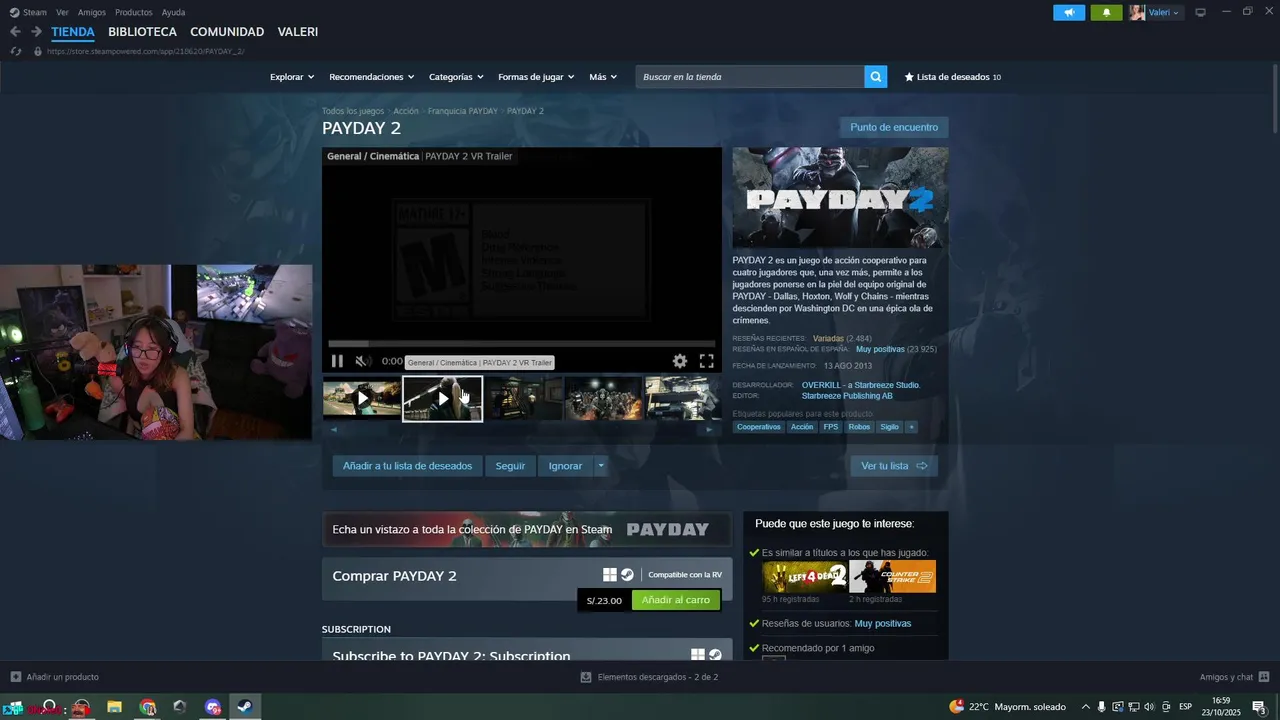The image size is (1280, 720).
Task: Expand the Formas de jugar menu
Action: point(536,77)
